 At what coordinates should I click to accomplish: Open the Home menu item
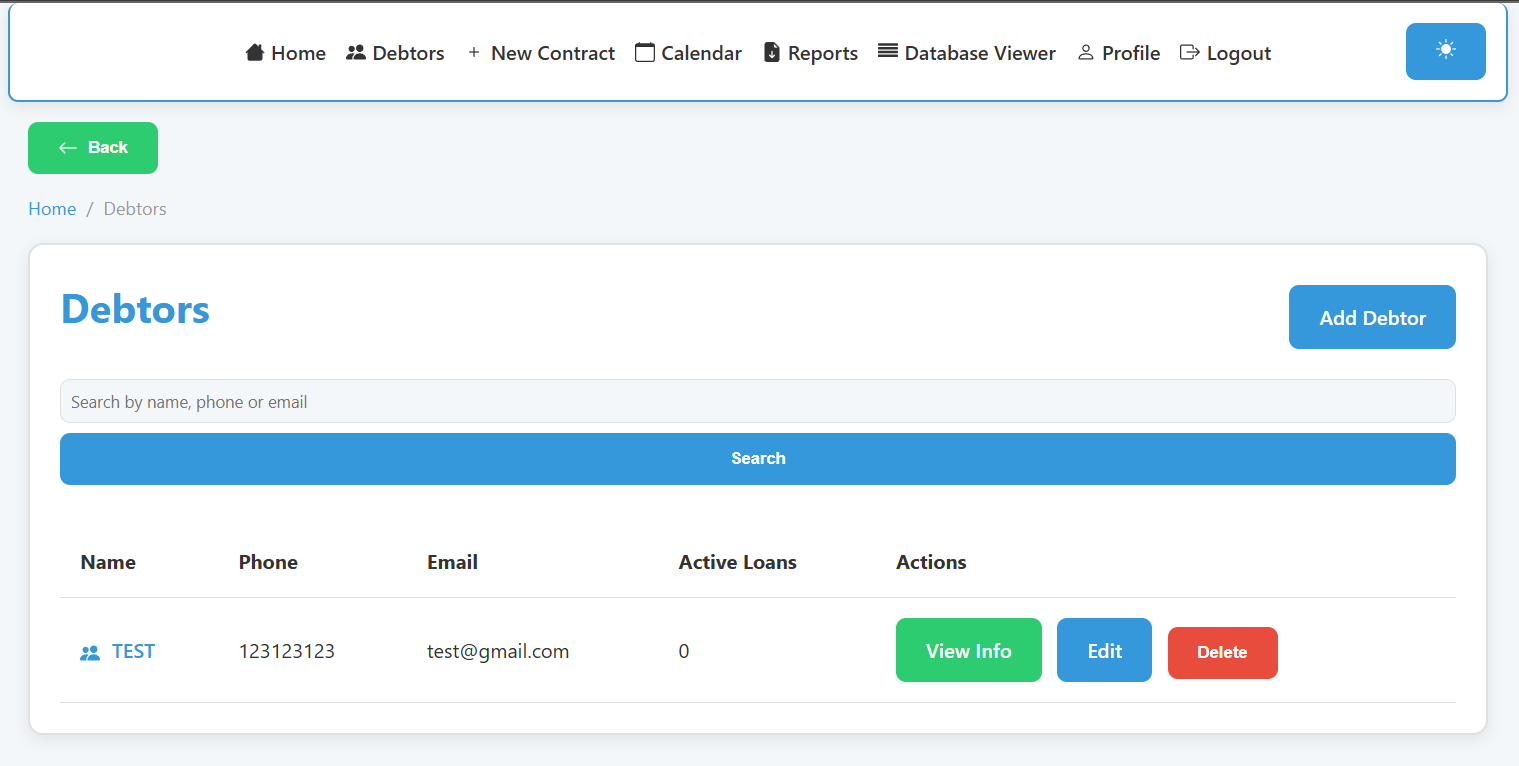[286, 53]
